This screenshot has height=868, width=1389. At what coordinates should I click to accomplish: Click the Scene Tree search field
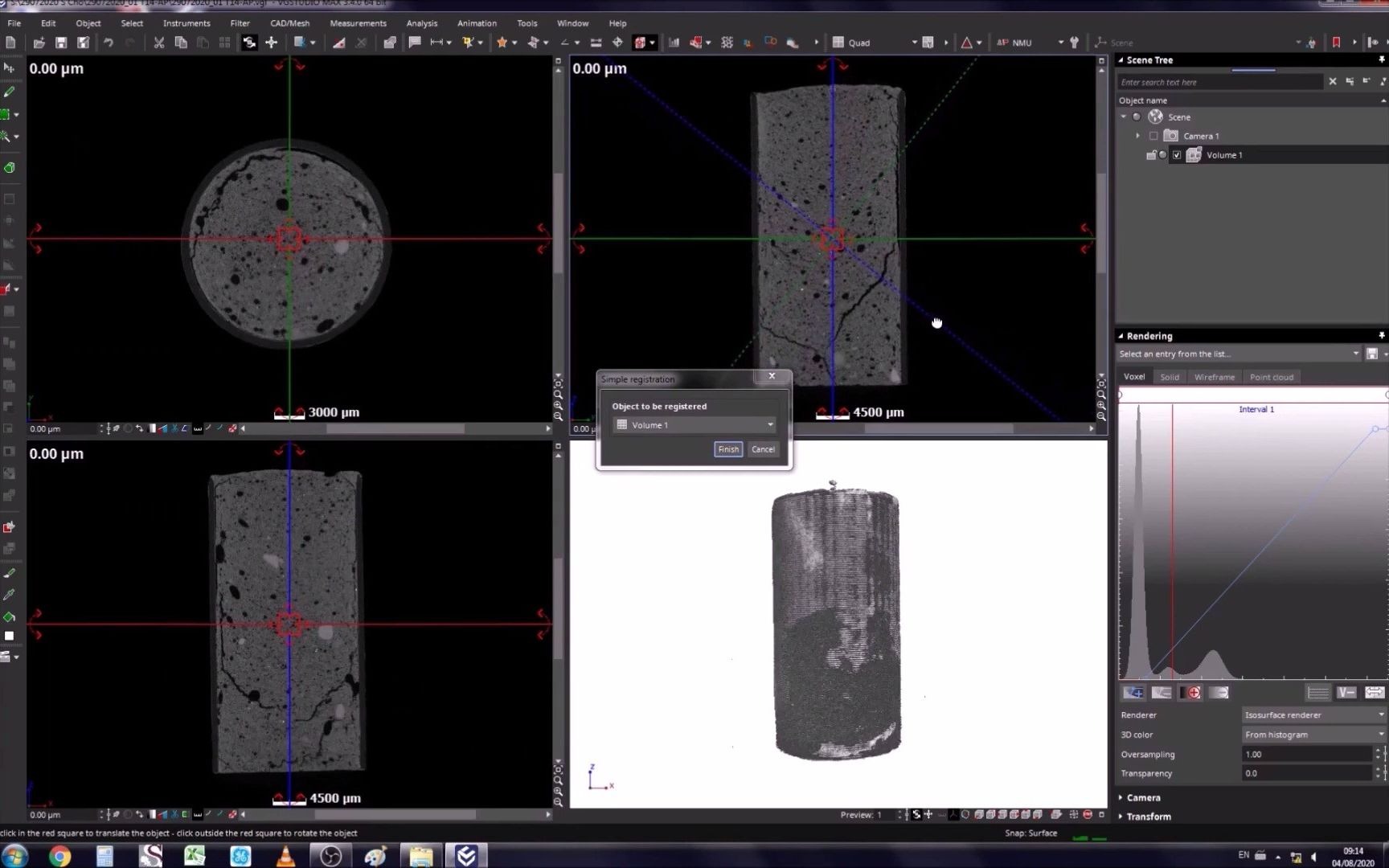click(1220, 82)
